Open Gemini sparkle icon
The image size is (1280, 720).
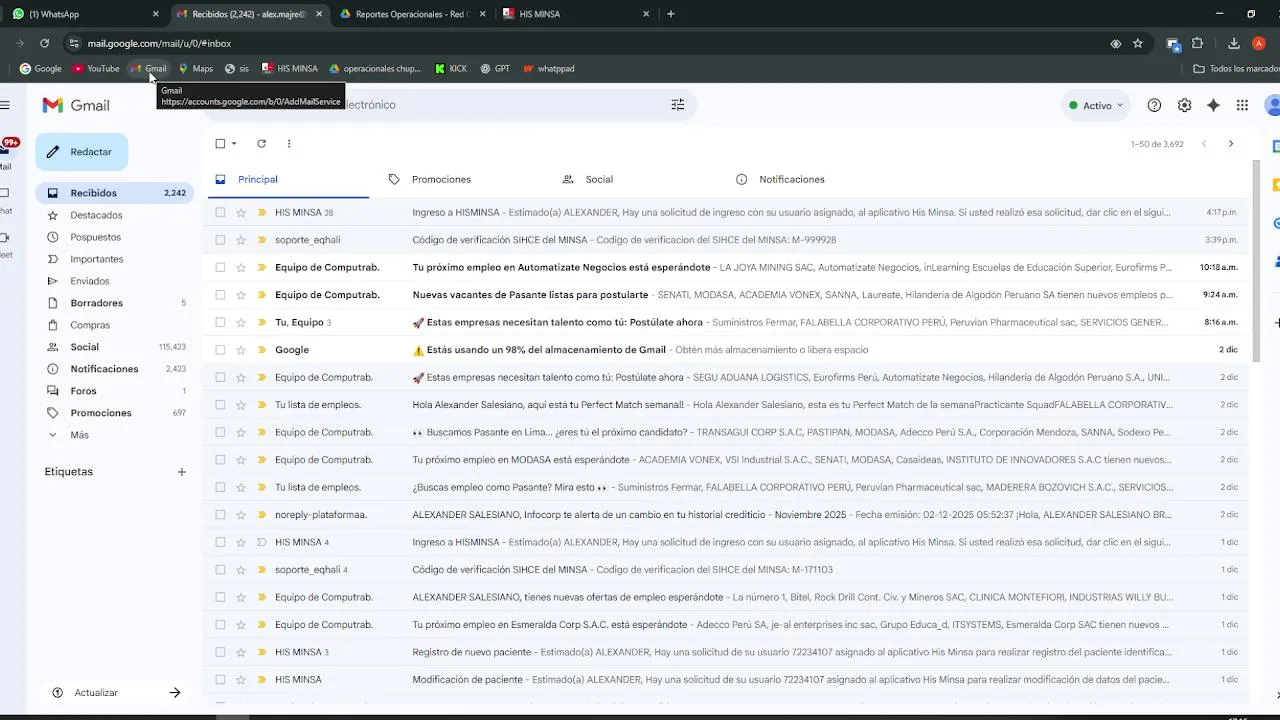coord(1213,105)
